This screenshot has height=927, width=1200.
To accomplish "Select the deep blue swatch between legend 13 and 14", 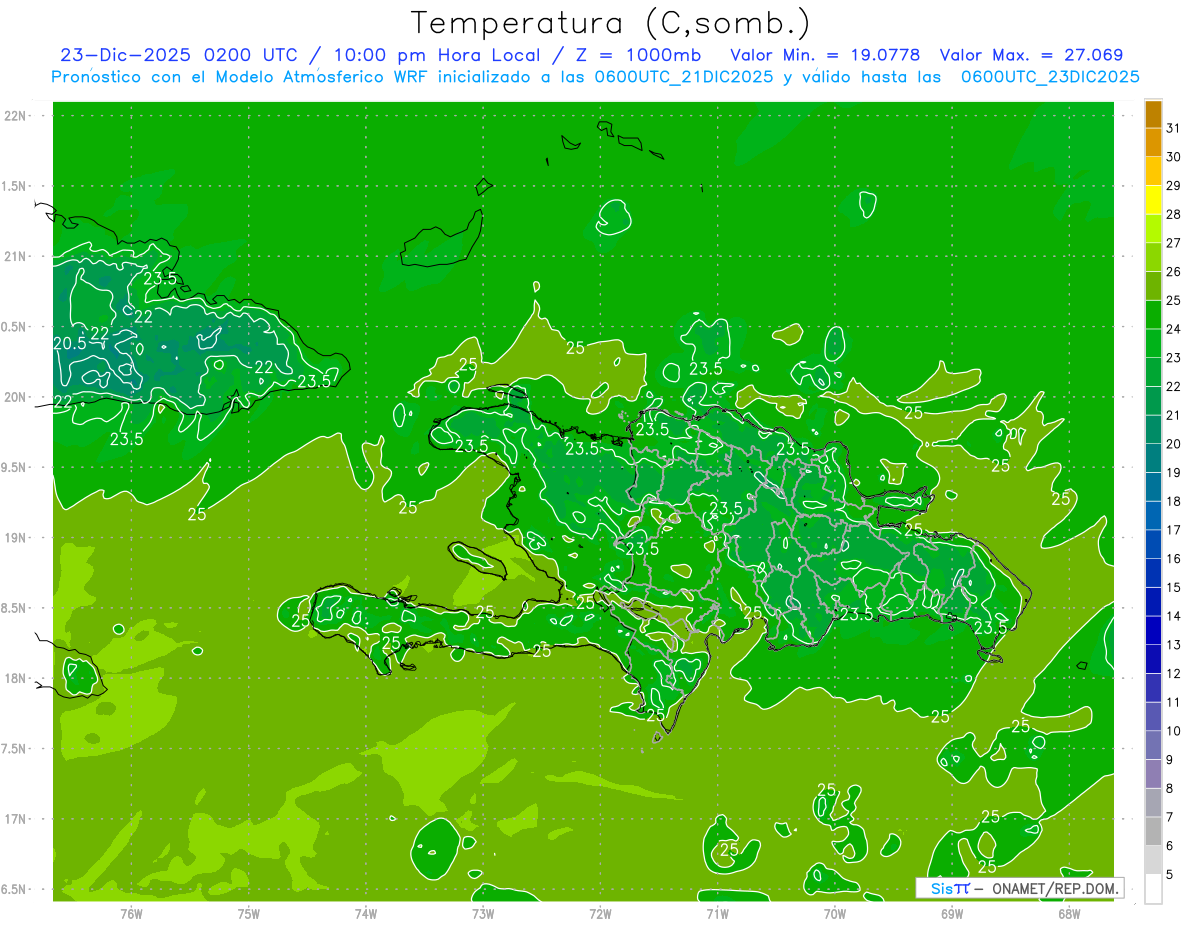I will pyautogui.click(x=1153, y=630).
